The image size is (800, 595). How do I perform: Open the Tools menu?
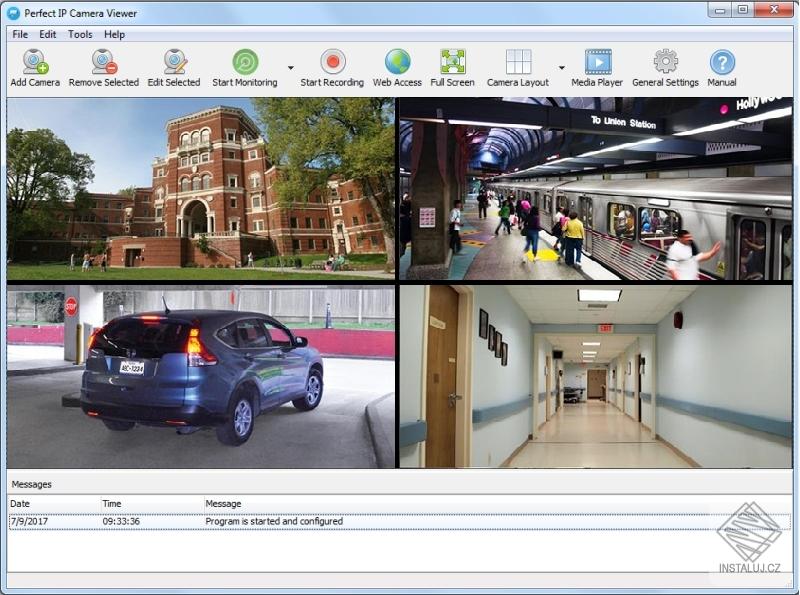pyautogui.click(x=79, y=33)
